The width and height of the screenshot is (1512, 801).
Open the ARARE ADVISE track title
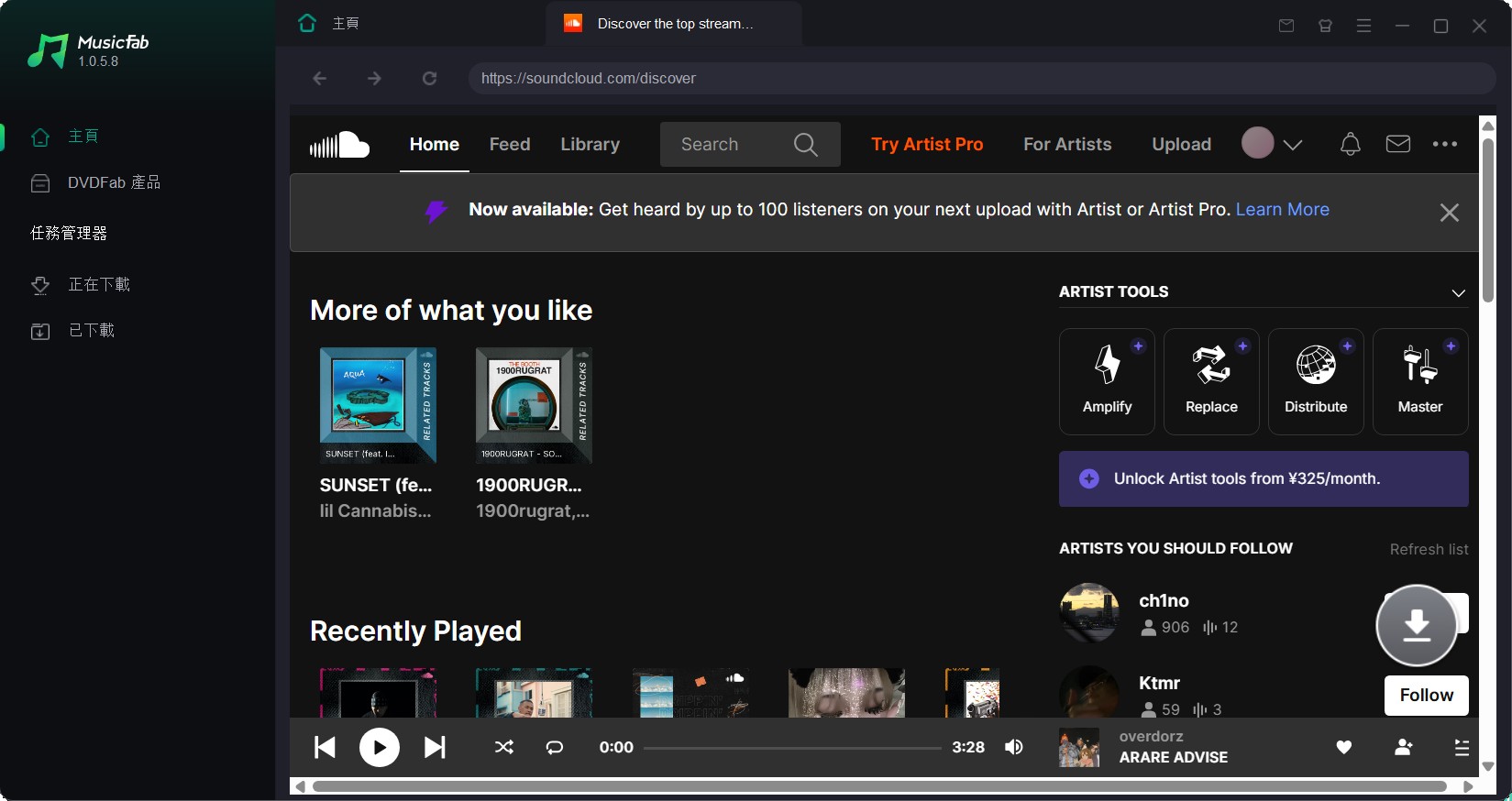point(1173,757)
